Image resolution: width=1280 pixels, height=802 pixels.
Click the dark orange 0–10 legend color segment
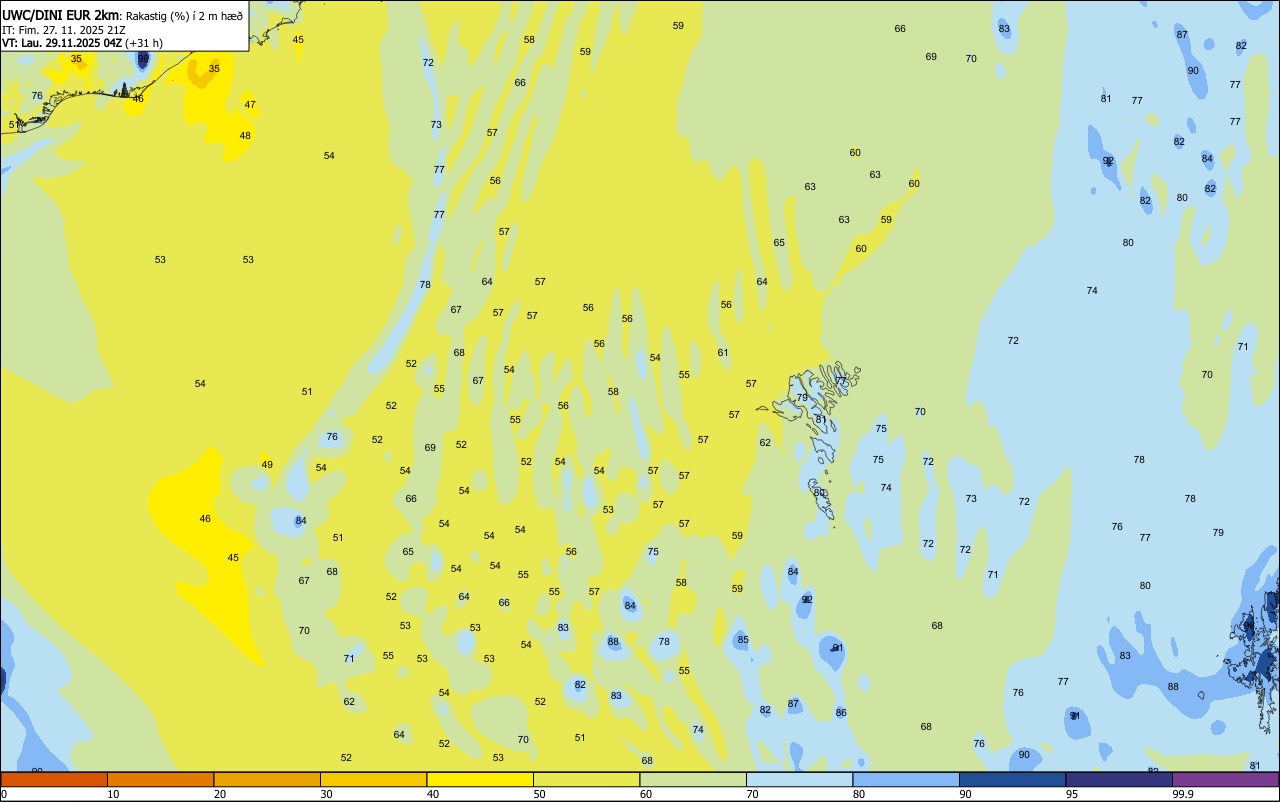54,779
